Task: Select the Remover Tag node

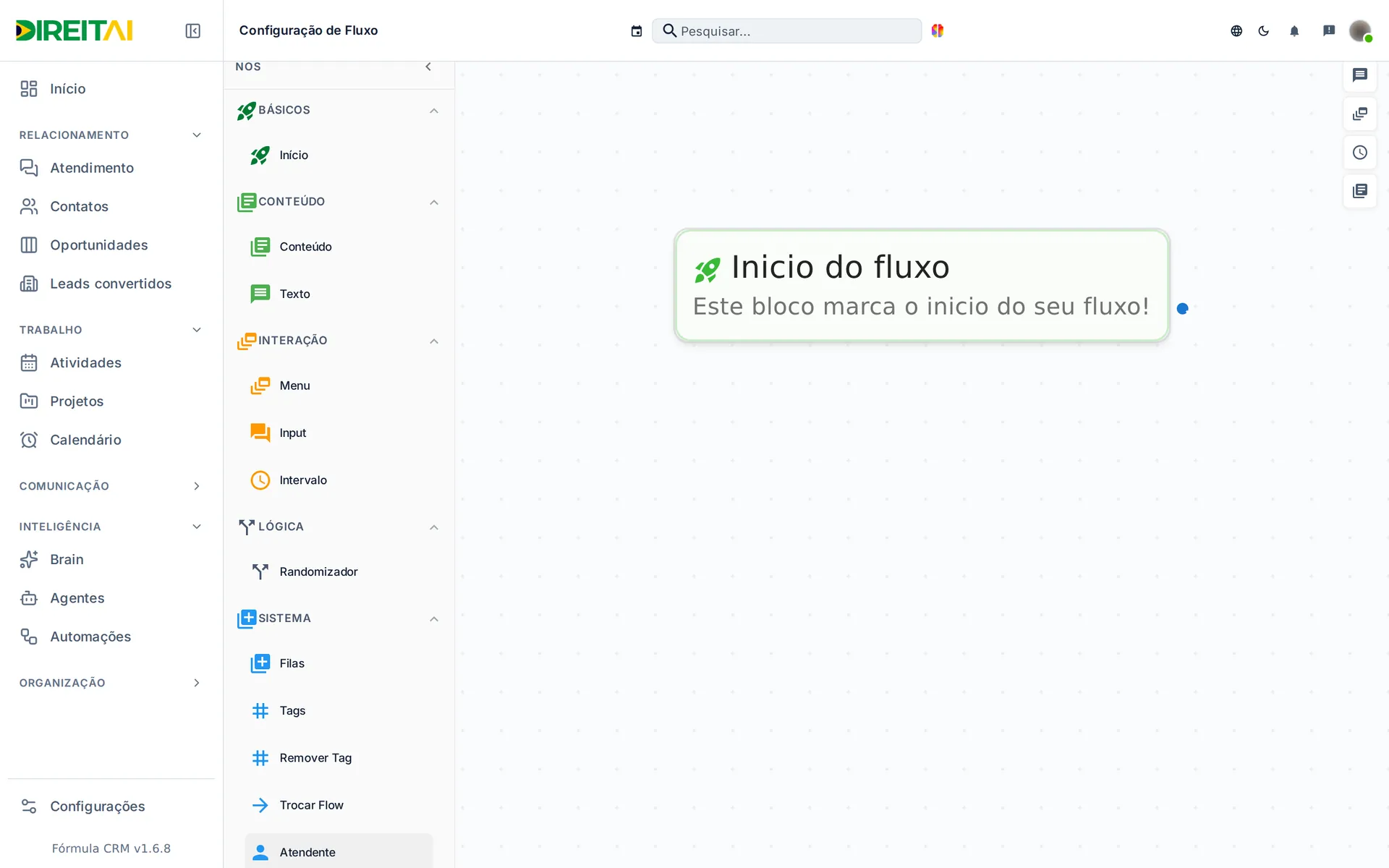Action: 339,758
